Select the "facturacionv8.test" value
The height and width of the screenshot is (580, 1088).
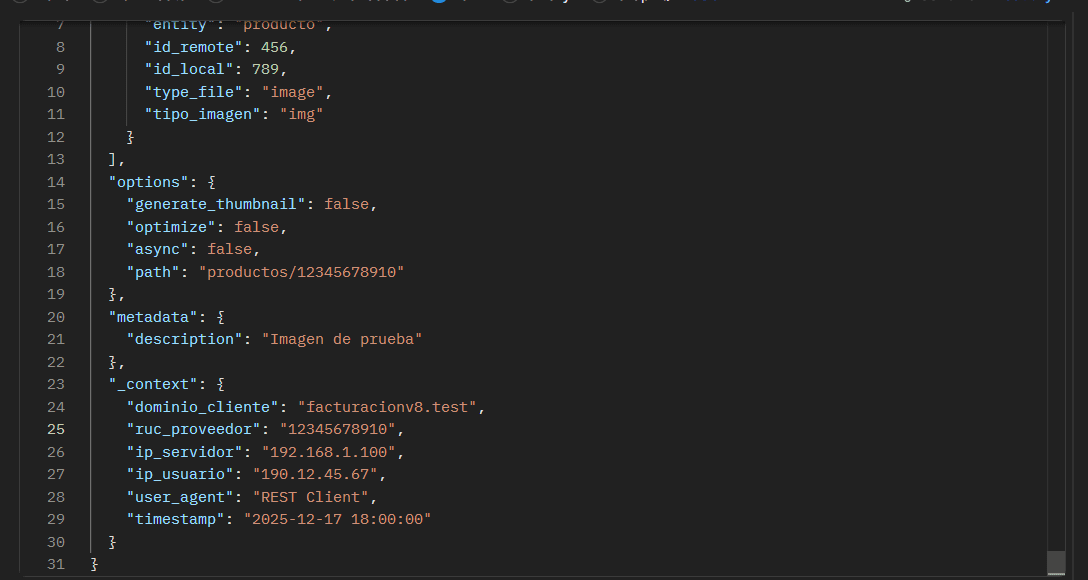[x=387, y=407]
